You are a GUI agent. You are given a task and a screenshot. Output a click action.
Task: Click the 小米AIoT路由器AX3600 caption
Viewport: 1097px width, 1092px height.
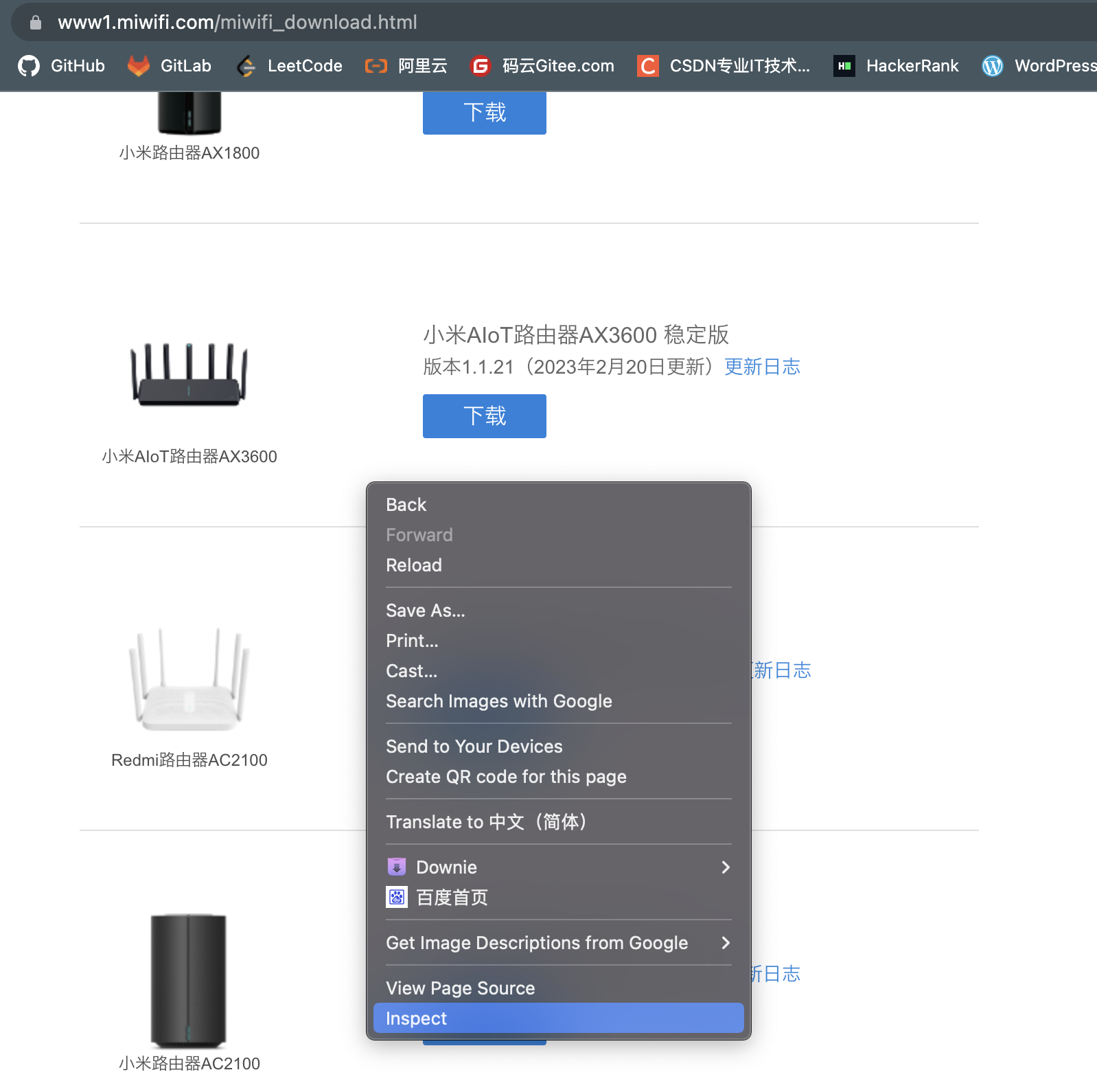click(x=189, y=457)
